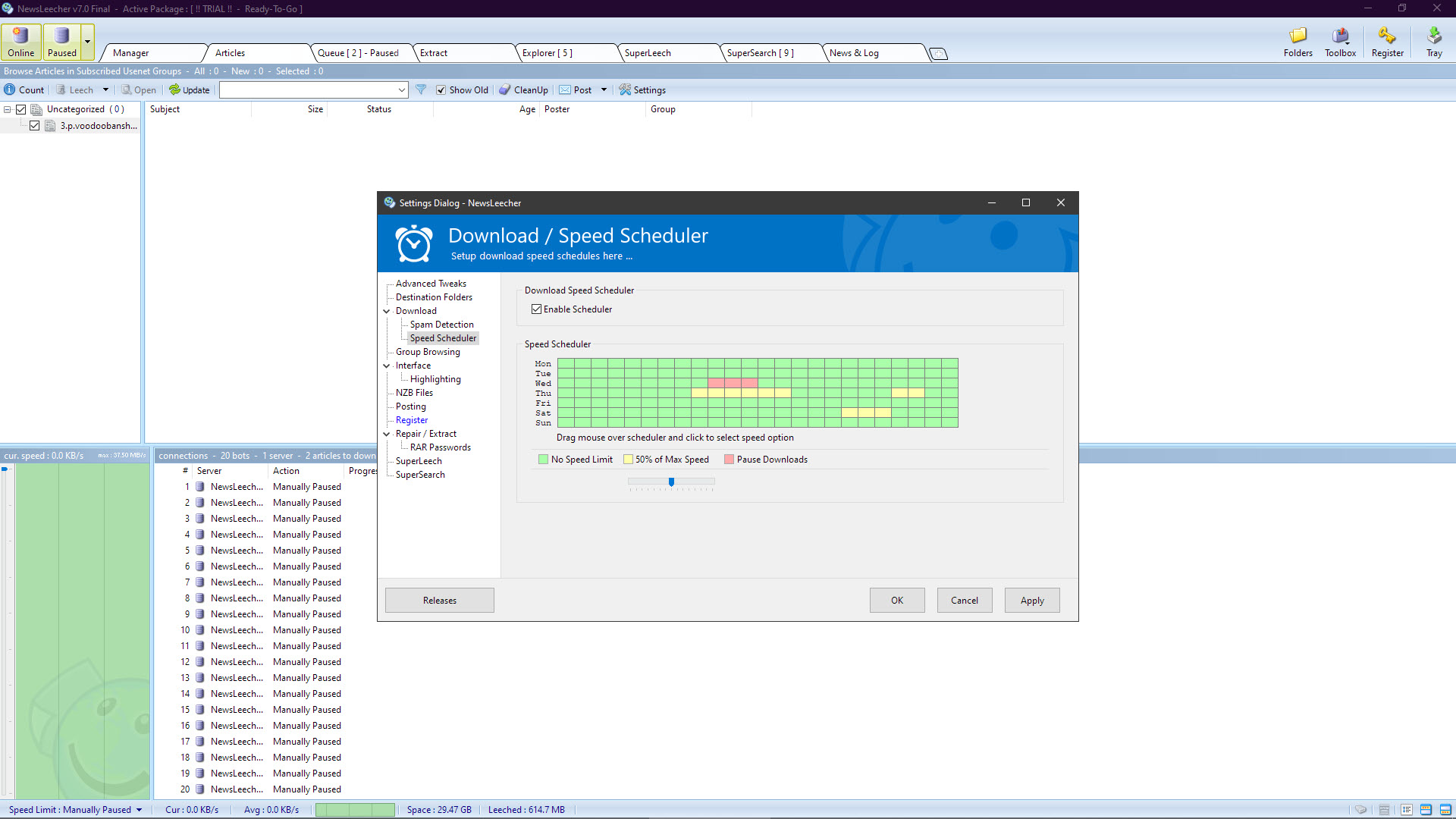This screenshot has height=819, width=1456.
Task: Click the Paused download state icon
Action: coord(62,36)
